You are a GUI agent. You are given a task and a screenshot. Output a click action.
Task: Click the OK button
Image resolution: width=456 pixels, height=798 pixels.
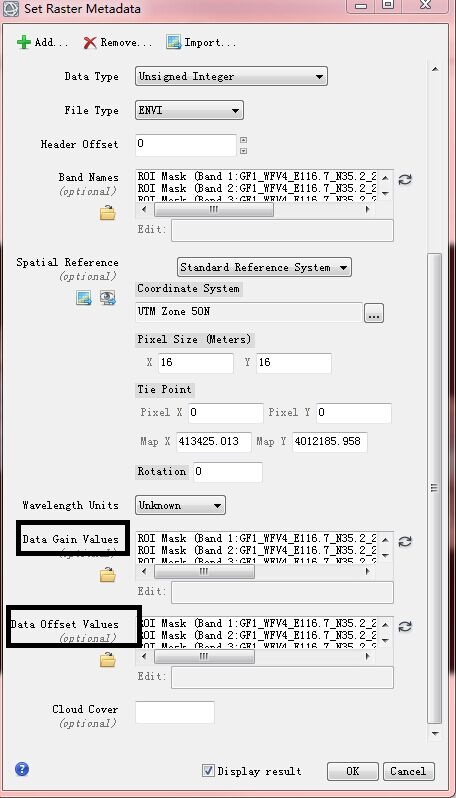[x=352, y=771]
